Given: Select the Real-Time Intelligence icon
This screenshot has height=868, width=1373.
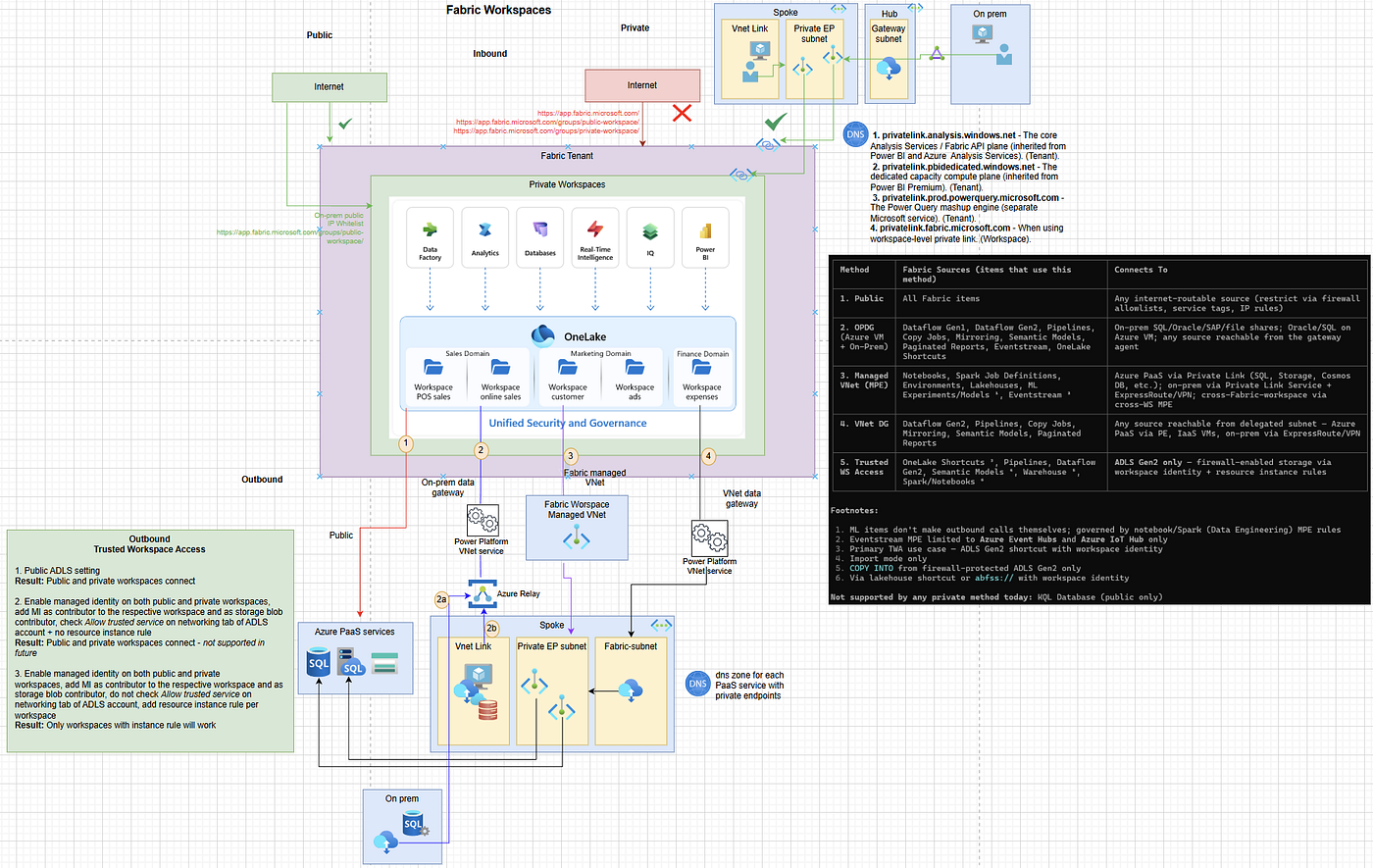Looking at the screenshot, I should click(x=595, y=230).
